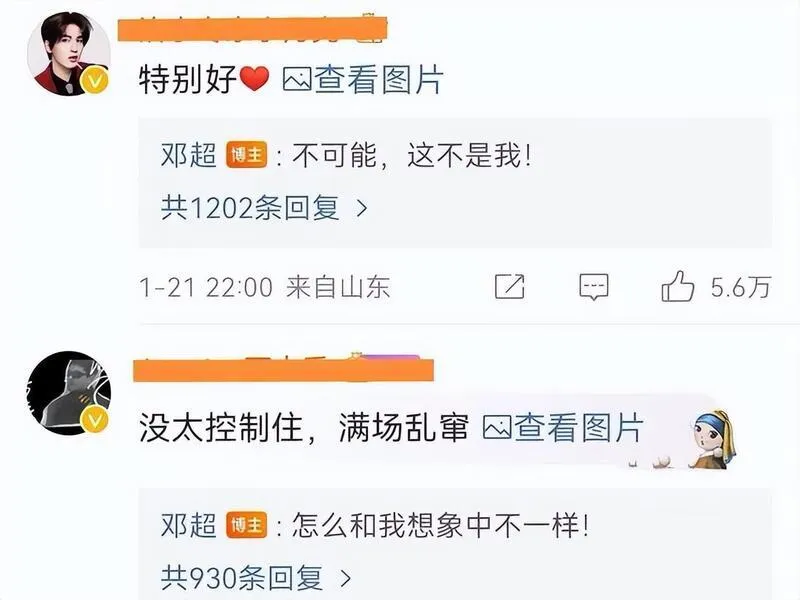Like the first comment with thumbs-up icon

pyautogui.click(x=678, y=286)
